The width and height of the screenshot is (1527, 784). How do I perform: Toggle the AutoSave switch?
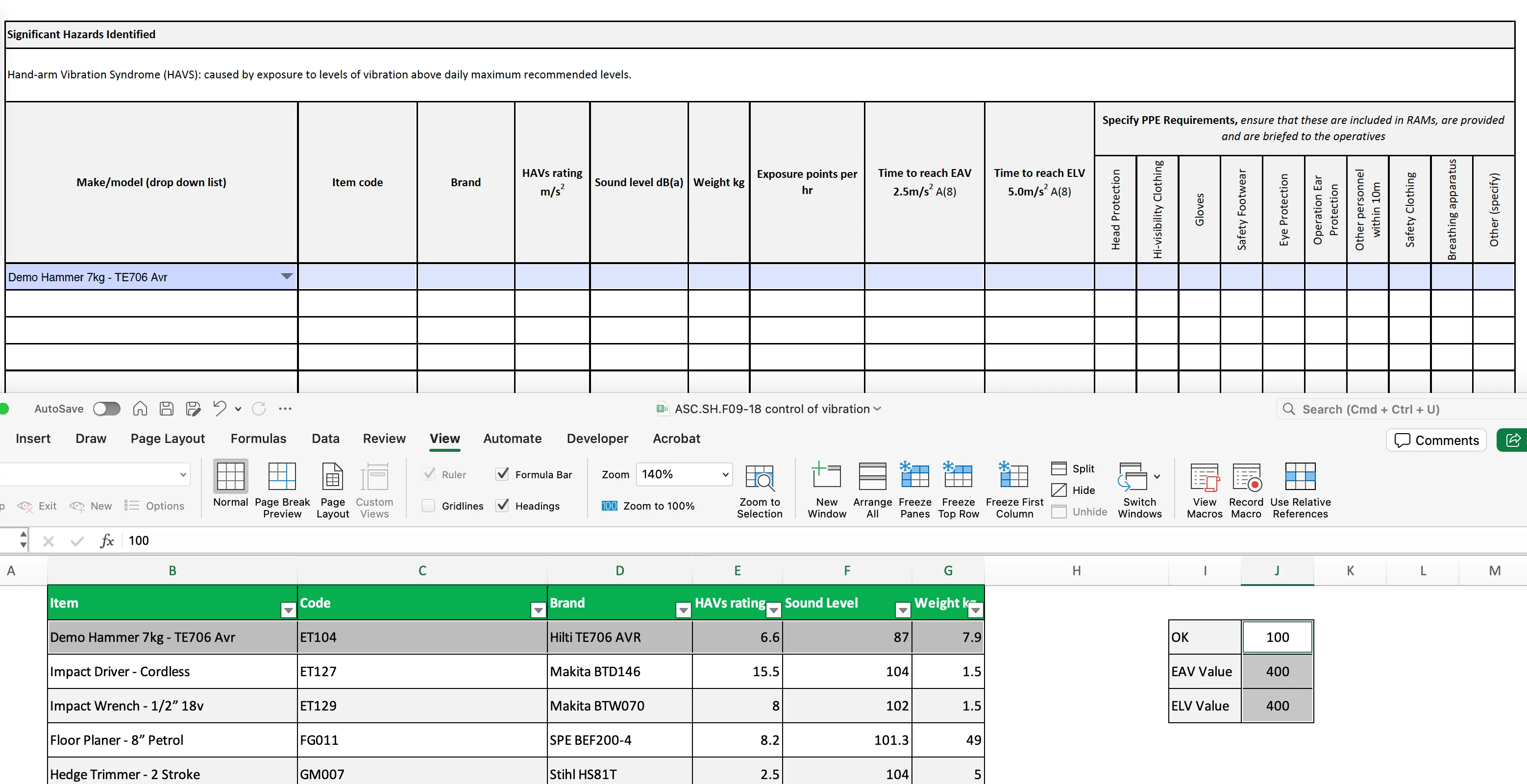coord(107,409)
